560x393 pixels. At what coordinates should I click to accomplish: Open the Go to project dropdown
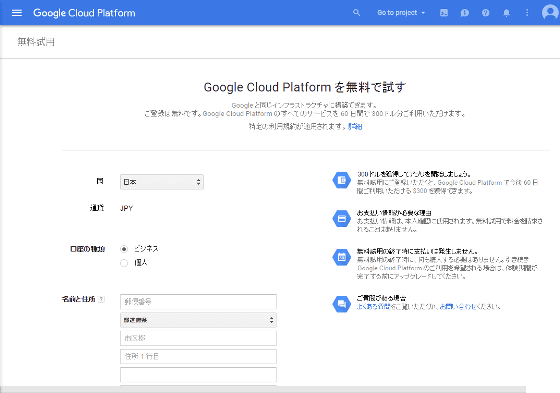click(x=401, y=13)
